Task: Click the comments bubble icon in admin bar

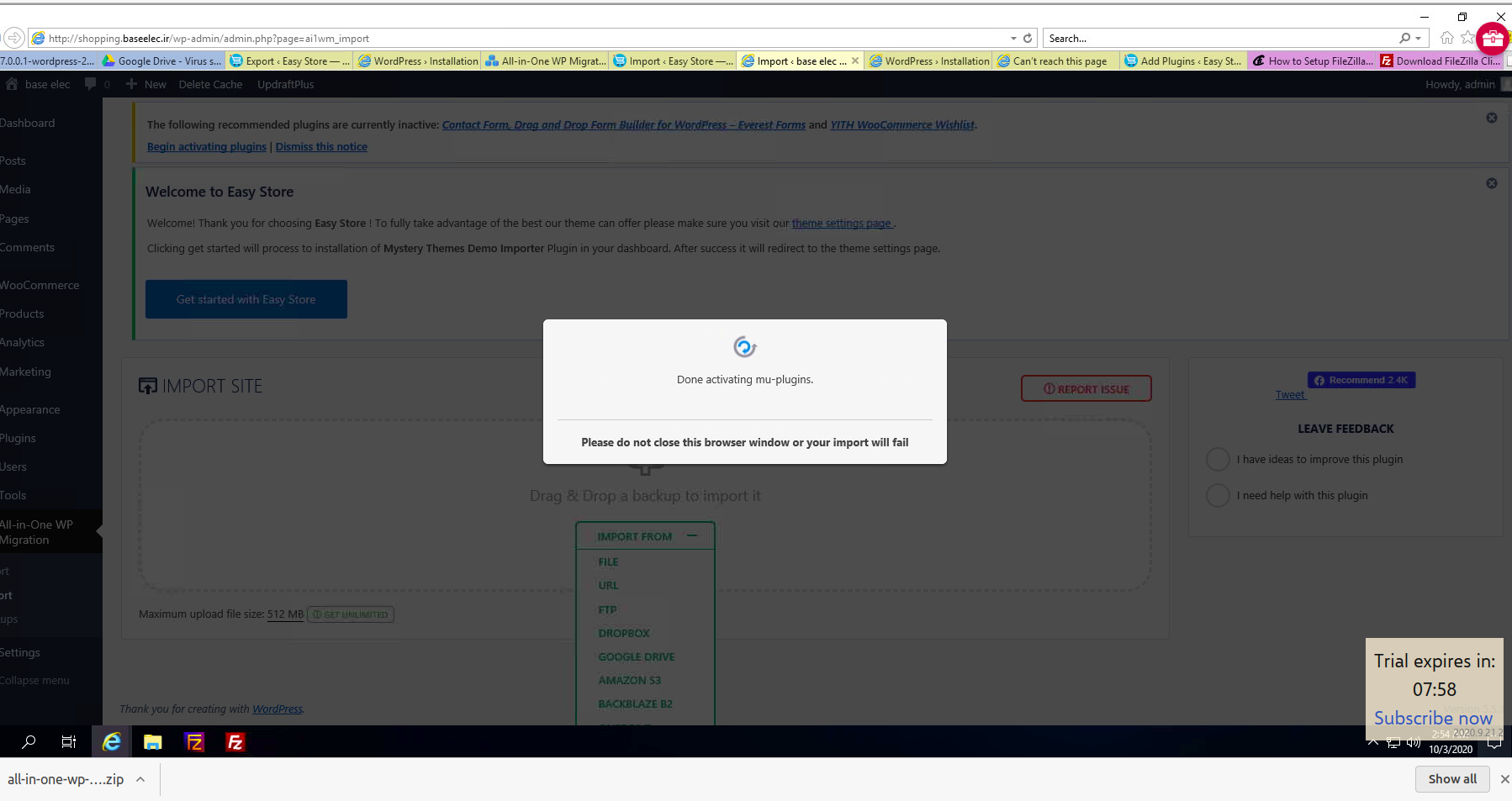Action: pyautogui.click(x=91, y=84)
